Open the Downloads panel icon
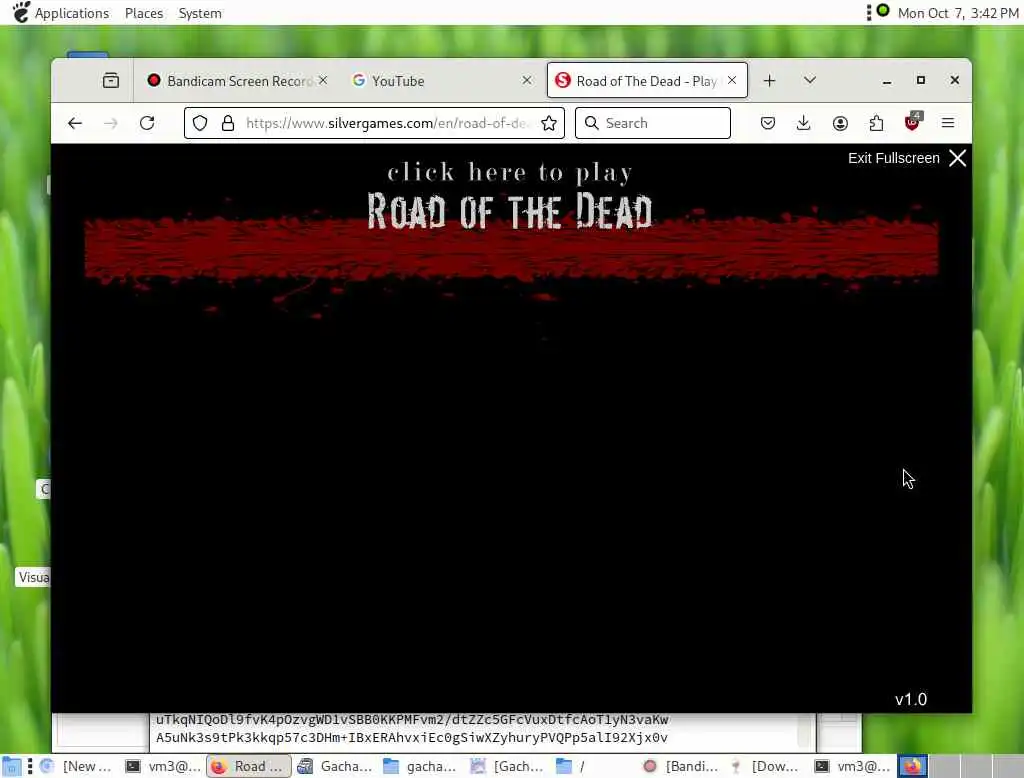Viewport: 1024px width, 778px height. coord(804,123)
